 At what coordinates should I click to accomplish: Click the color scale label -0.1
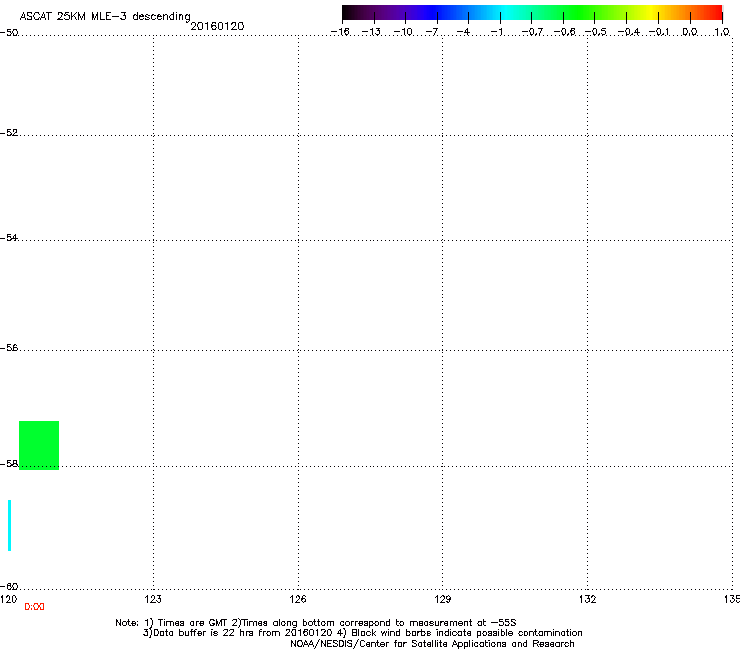659,32
